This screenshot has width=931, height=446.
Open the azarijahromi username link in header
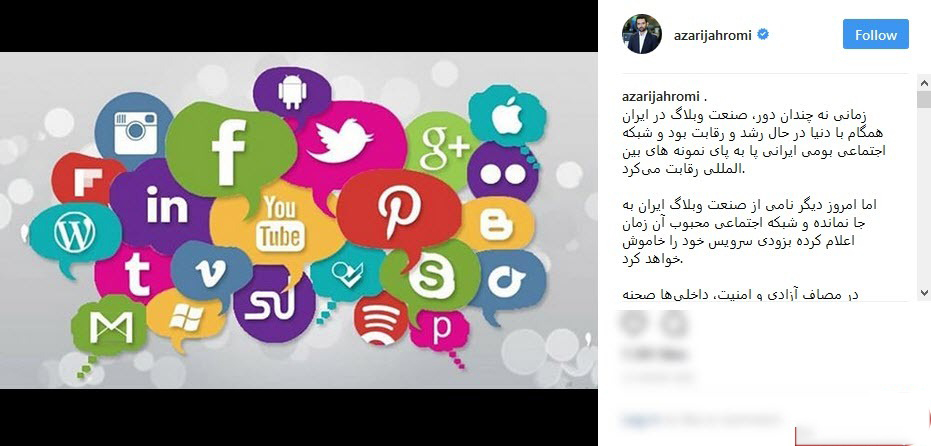tap(712, 35)
